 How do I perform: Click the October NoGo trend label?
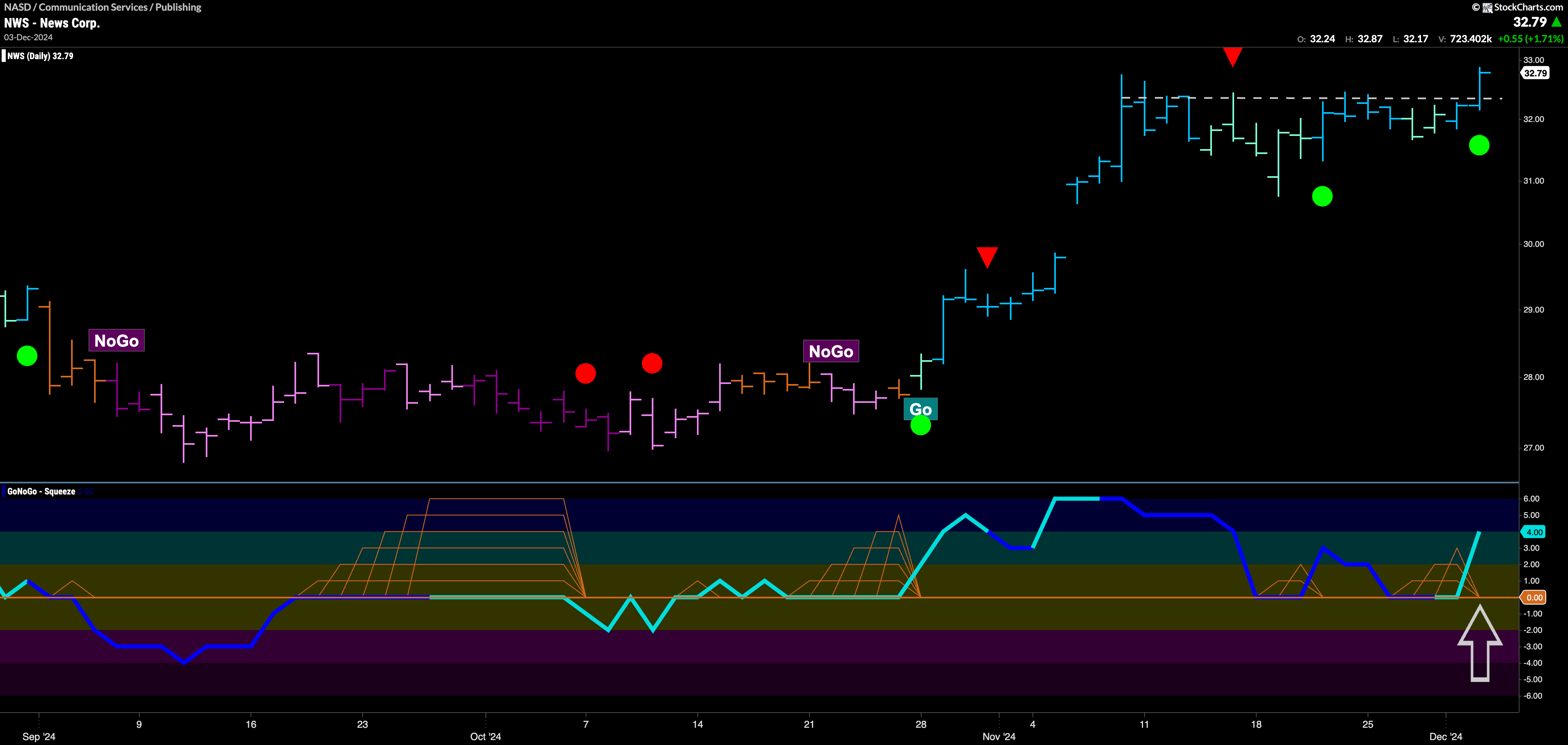coord(831,351)
